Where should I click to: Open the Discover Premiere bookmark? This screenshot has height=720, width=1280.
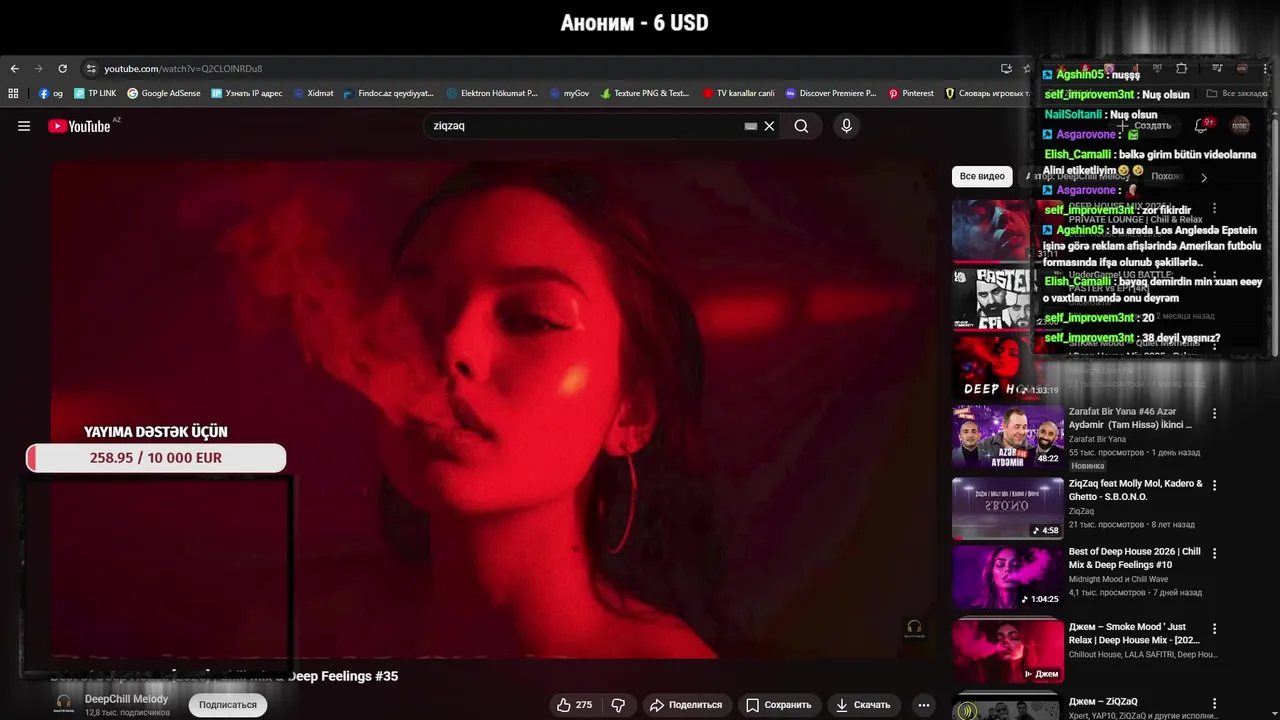pos(831,93)
